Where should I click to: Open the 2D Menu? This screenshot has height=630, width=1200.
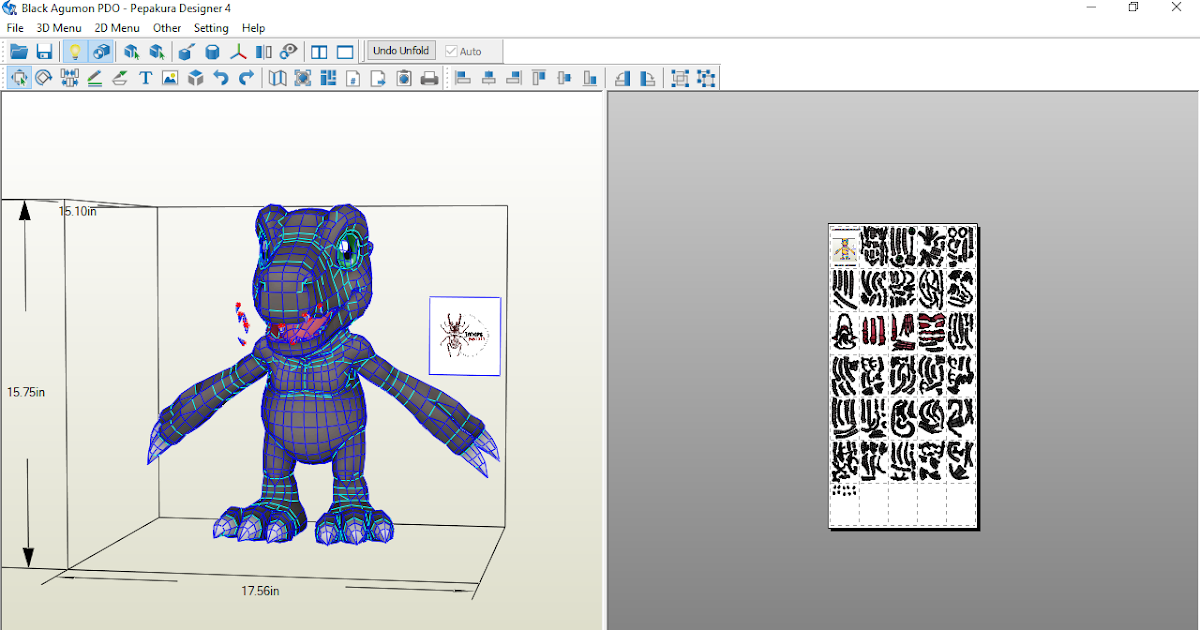tap(116, 27)
